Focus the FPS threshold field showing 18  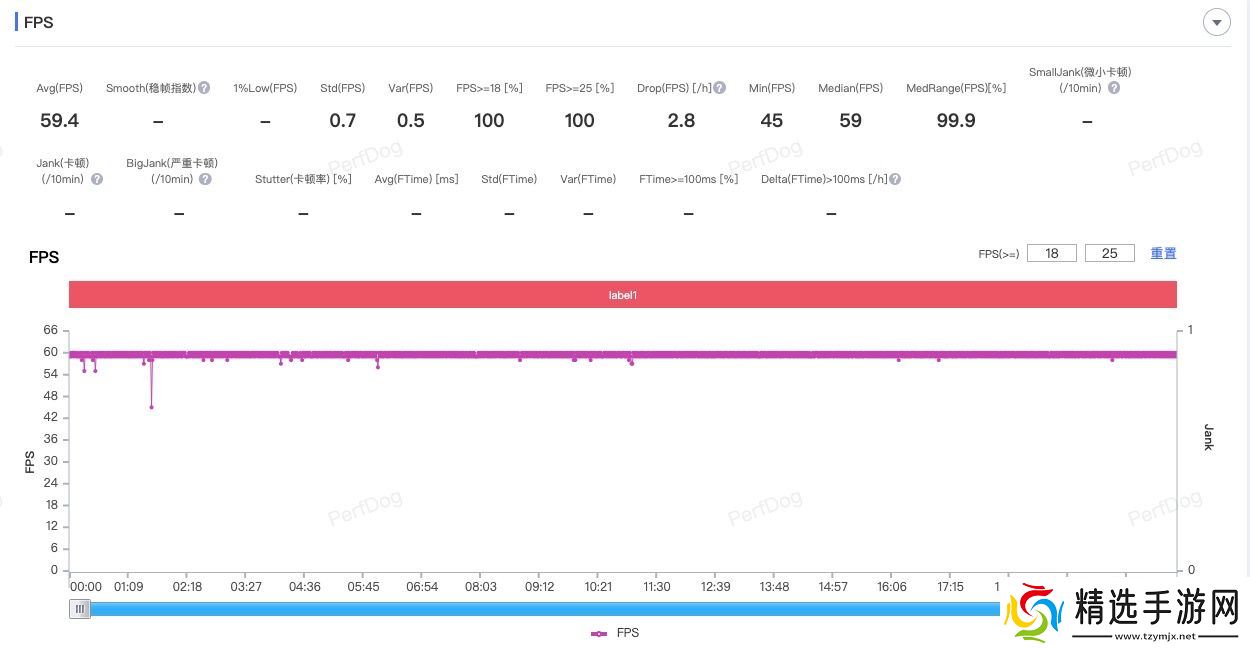pyautogui.click(x=1052, y=254)
